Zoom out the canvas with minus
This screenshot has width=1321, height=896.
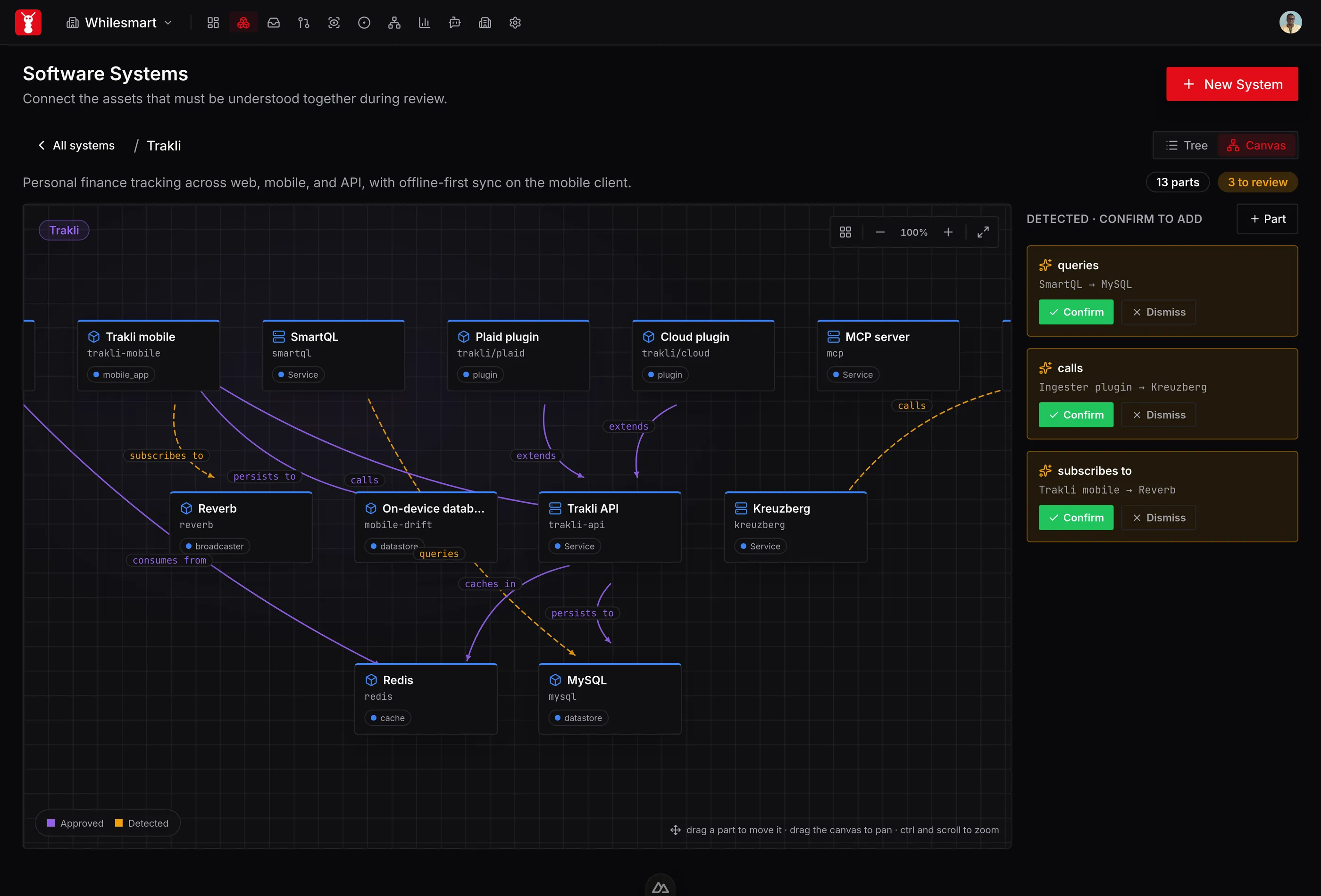tap(880, 232)
